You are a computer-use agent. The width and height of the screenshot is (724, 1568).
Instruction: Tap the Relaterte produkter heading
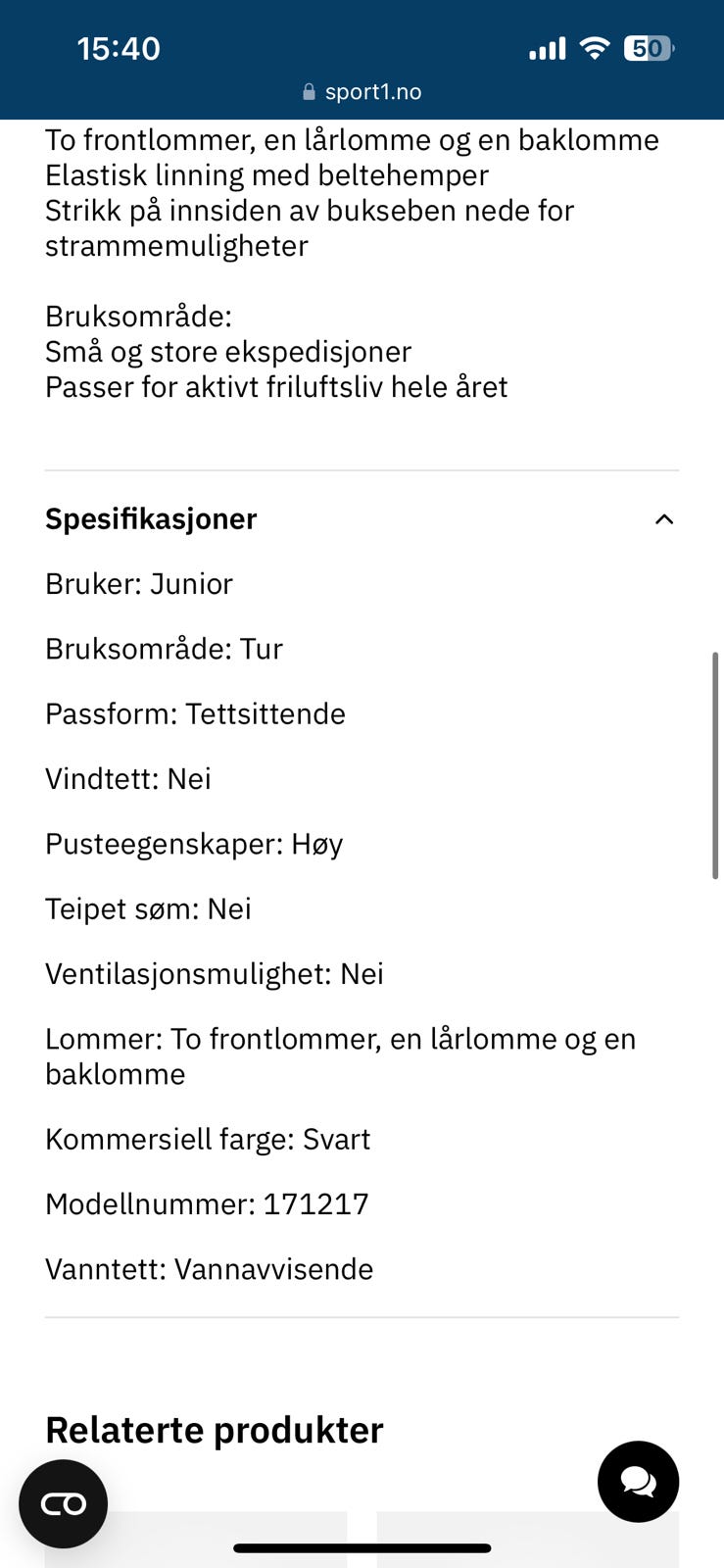click(214, 1430)
